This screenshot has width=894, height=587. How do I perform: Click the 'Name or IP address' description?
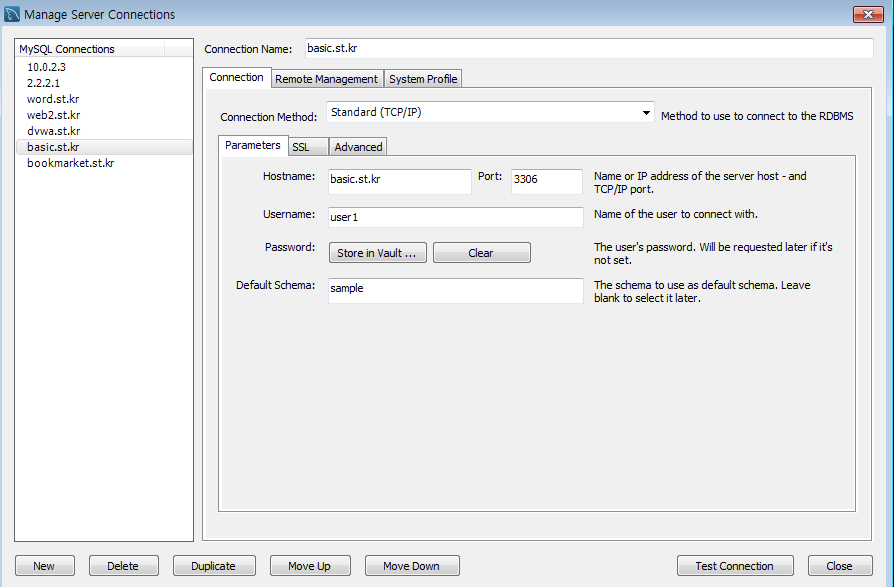pyautogui.click(x=700, y=183)
